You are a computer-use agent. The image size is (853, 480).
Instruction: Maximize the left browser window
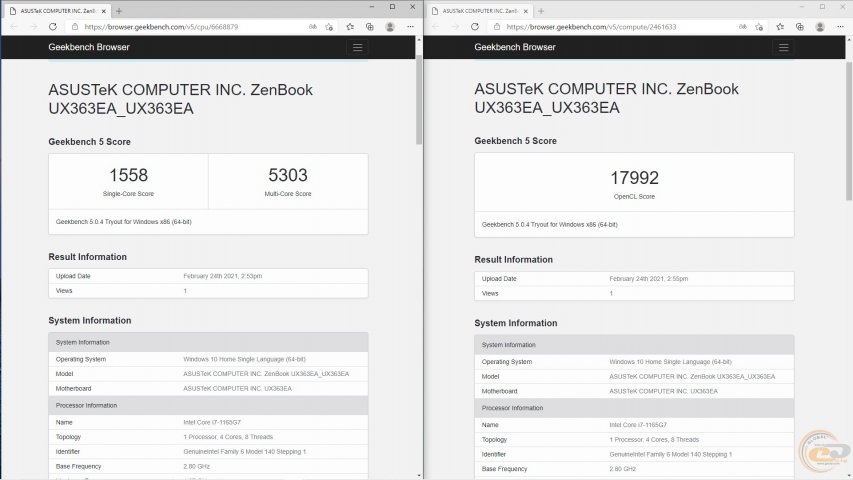pyautogui.click(x=392, y=7)
